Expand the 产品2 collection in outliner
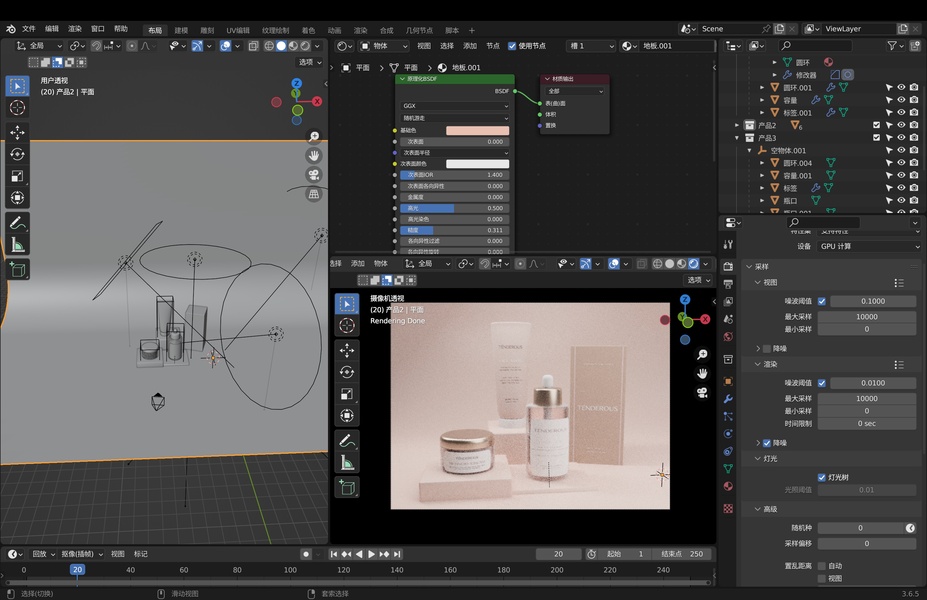The width and height of the screenshot is (927, 600). (x=738, y=125)
